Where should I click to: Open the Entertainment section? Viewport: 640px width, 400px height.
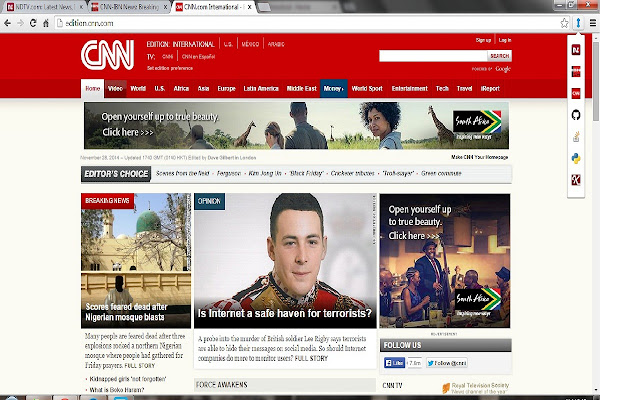pos(410,89)
